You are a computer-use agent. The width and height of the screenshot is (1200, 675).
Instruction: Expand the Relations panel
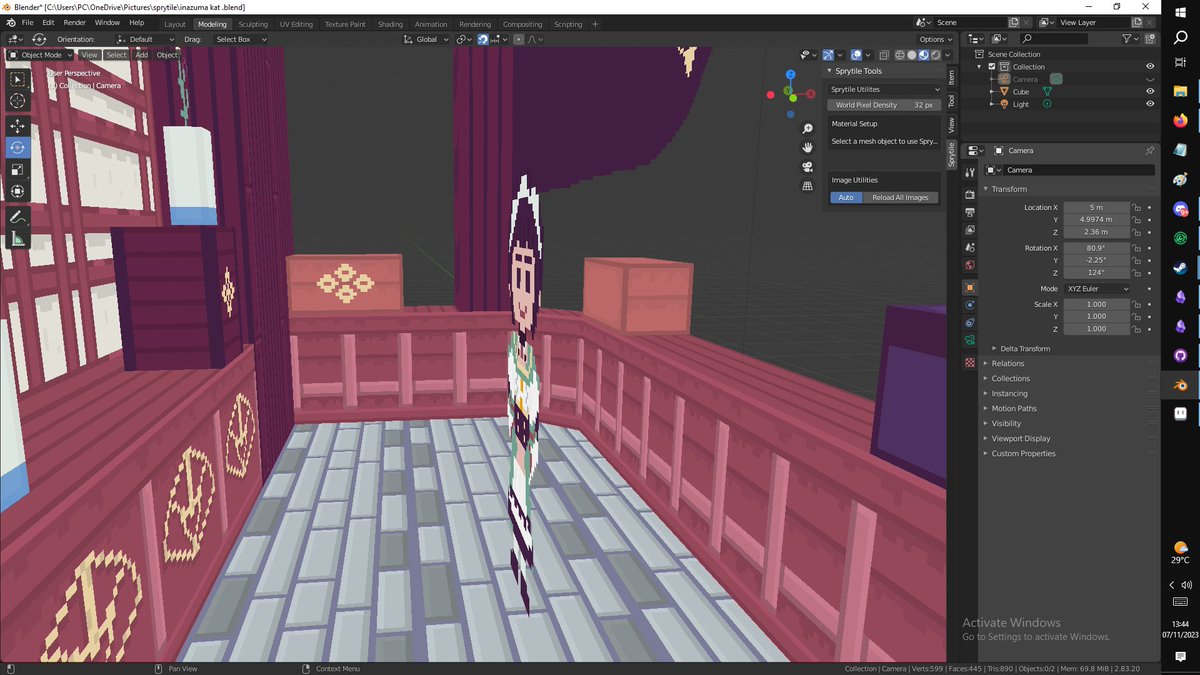1008,363
